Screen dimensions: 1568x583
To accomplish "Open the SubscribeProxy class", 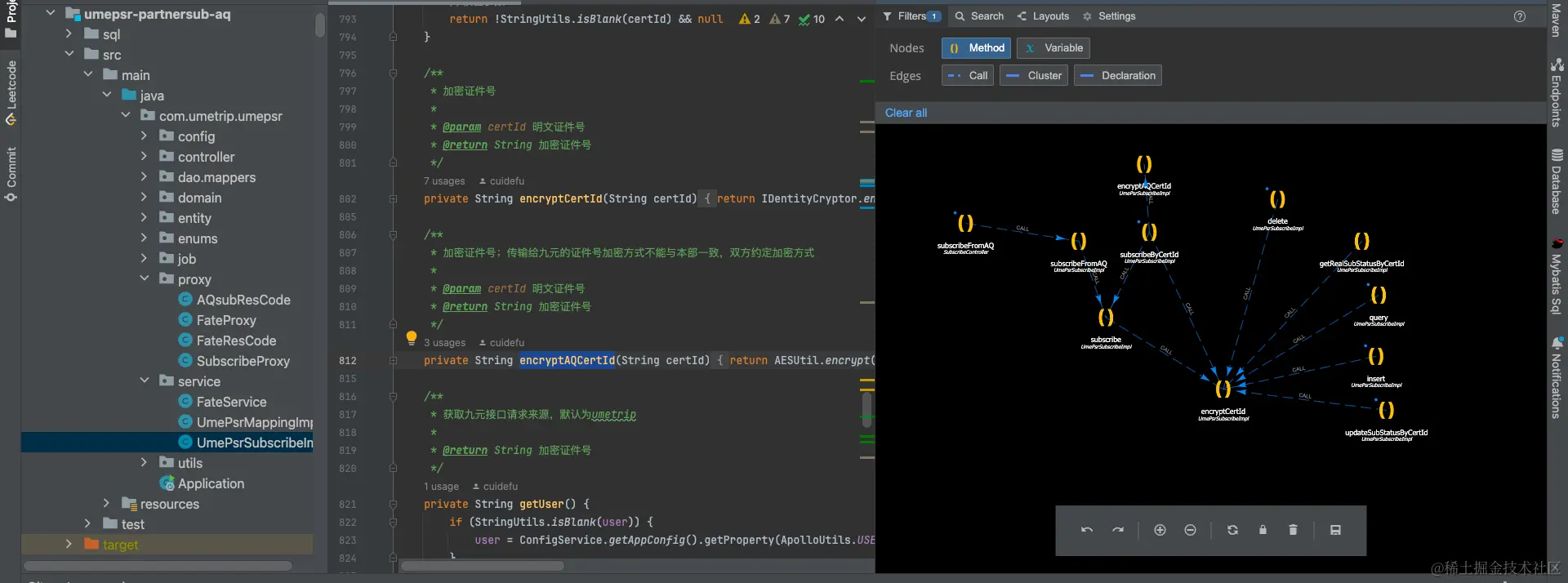I will tap(243, 361).
